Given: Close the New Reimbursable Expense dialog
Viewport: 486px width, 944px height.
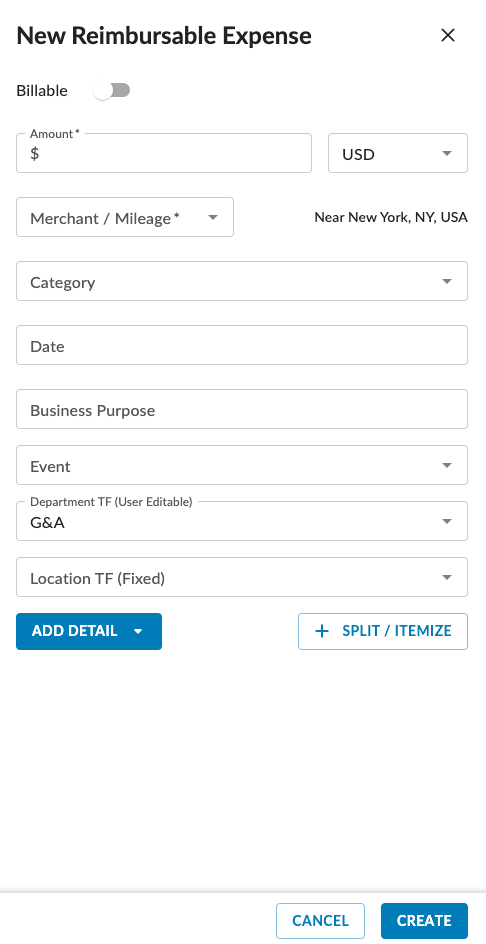Looking at the screenshot, I should pos(447,36).
